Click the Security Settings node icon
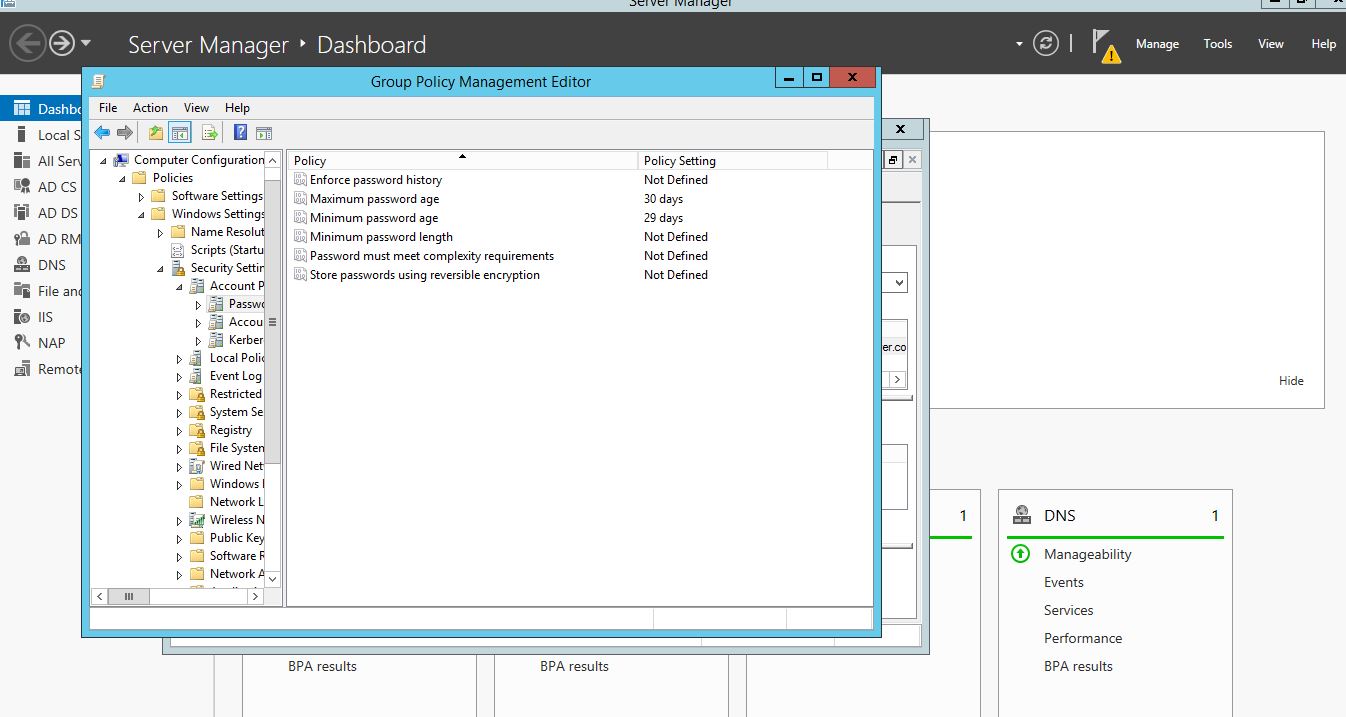Image resolution: width=1346 pixels, height=717 pixels. (x=179, y=268)
